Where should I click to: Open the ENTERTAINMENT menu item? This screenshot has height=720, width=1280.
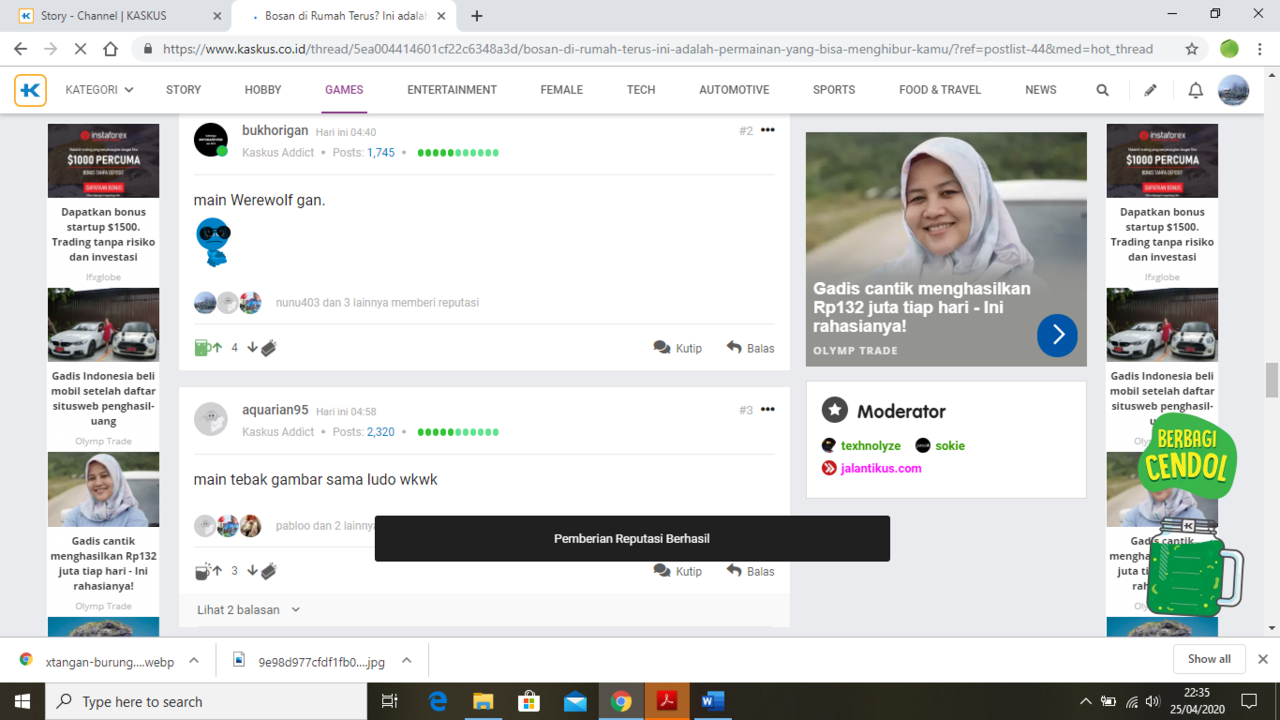pyautogui.click(x=452, y=90)
